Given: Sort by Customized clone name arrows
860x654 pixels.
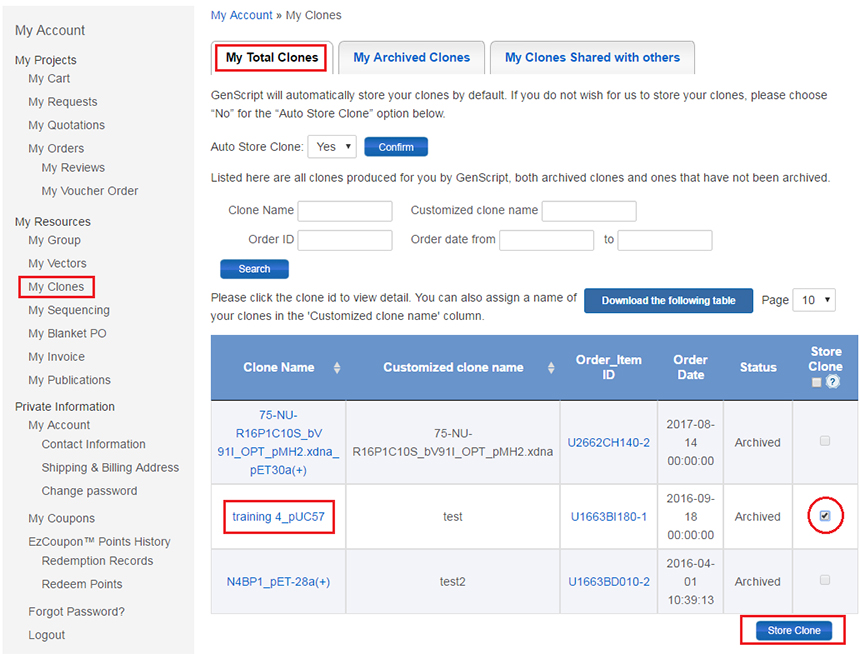Looking at the screenshot, I should 551,368.
